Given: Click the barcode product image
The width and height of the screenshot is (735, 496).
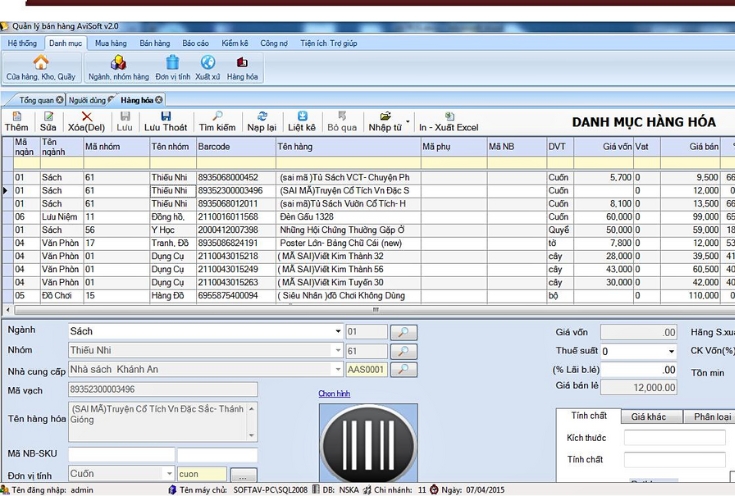Looking at the screenshot, I should pos(368,443).
